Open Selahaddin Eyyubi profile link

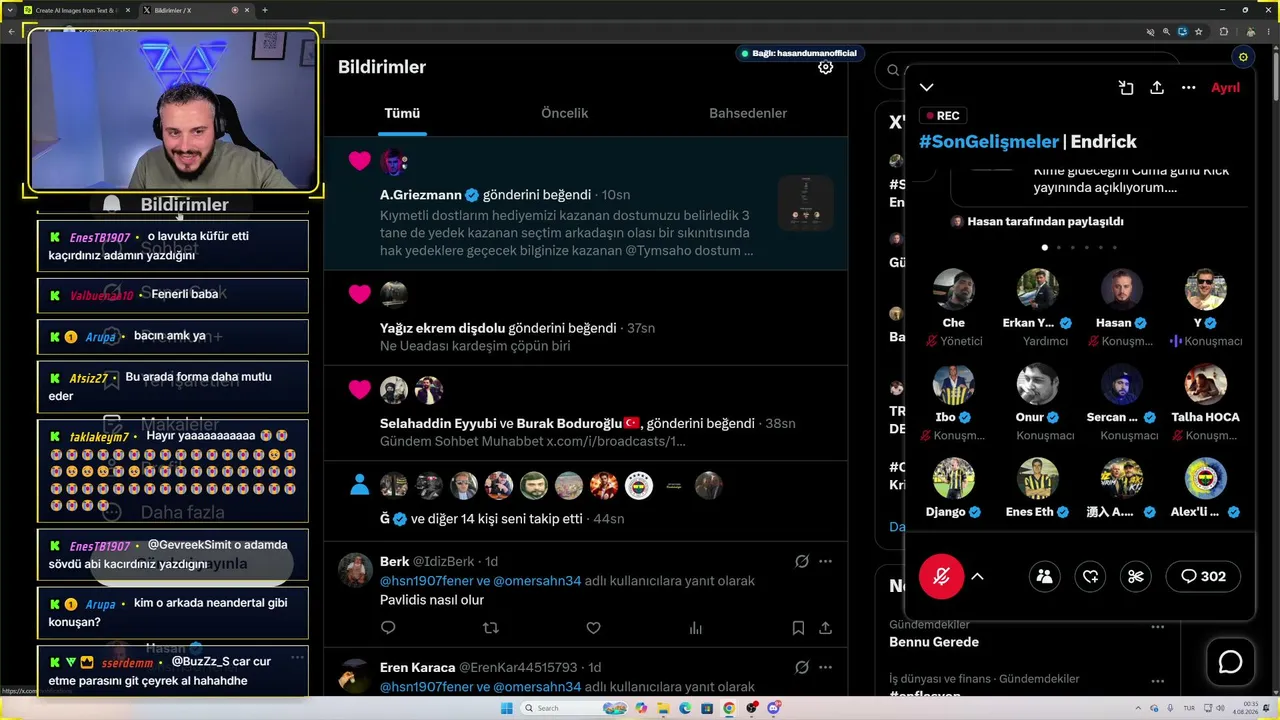[437, 423]
